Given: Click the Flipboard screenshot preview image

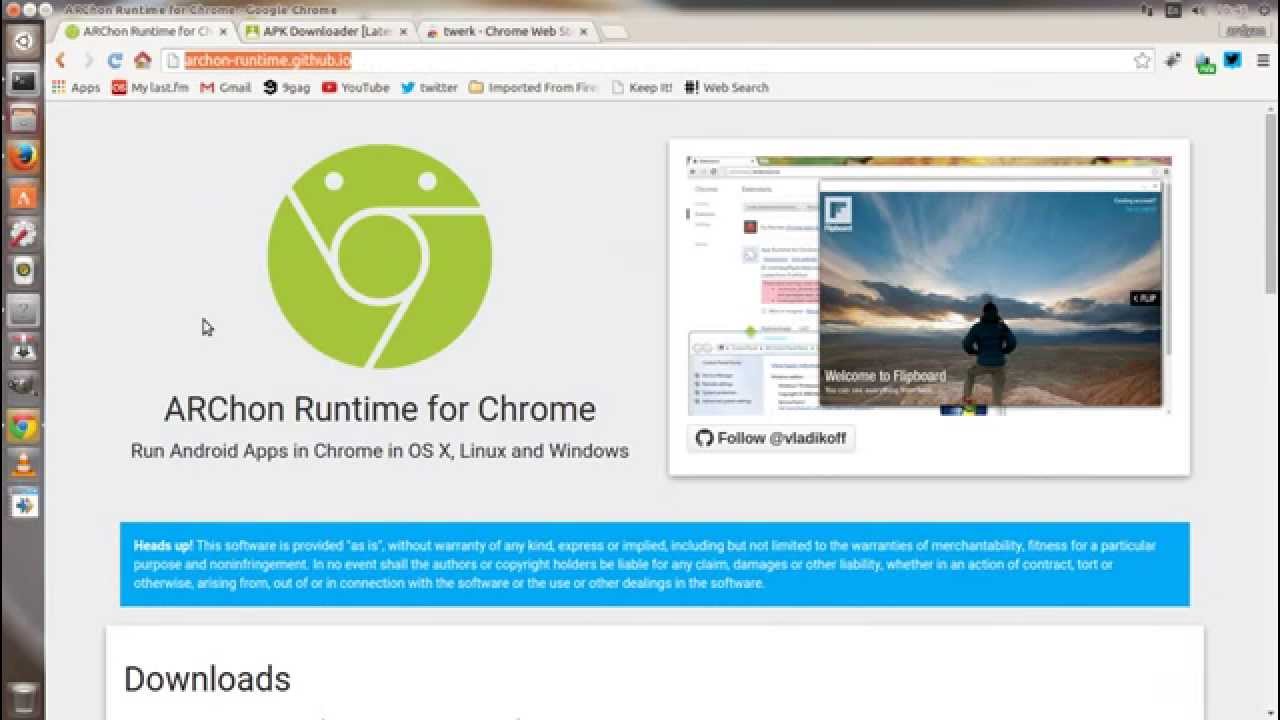Looking at the screenshot, I should [x=929, y=285].
